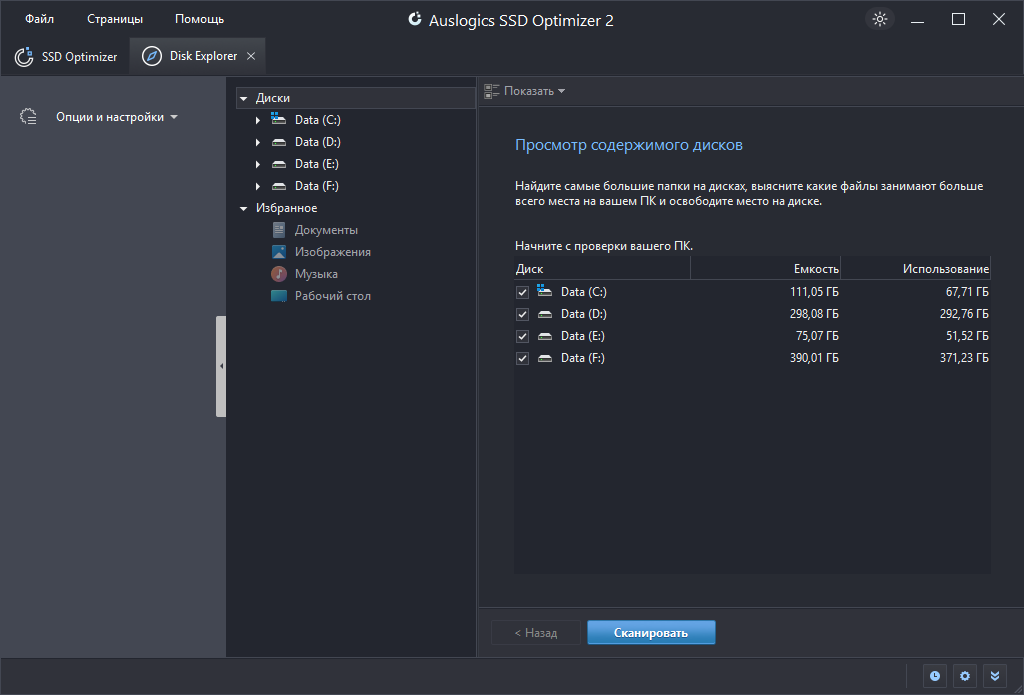Click the Data (F:) drive icon in tree
This screenshot has height=695, width=1024.
coord(279,186)
